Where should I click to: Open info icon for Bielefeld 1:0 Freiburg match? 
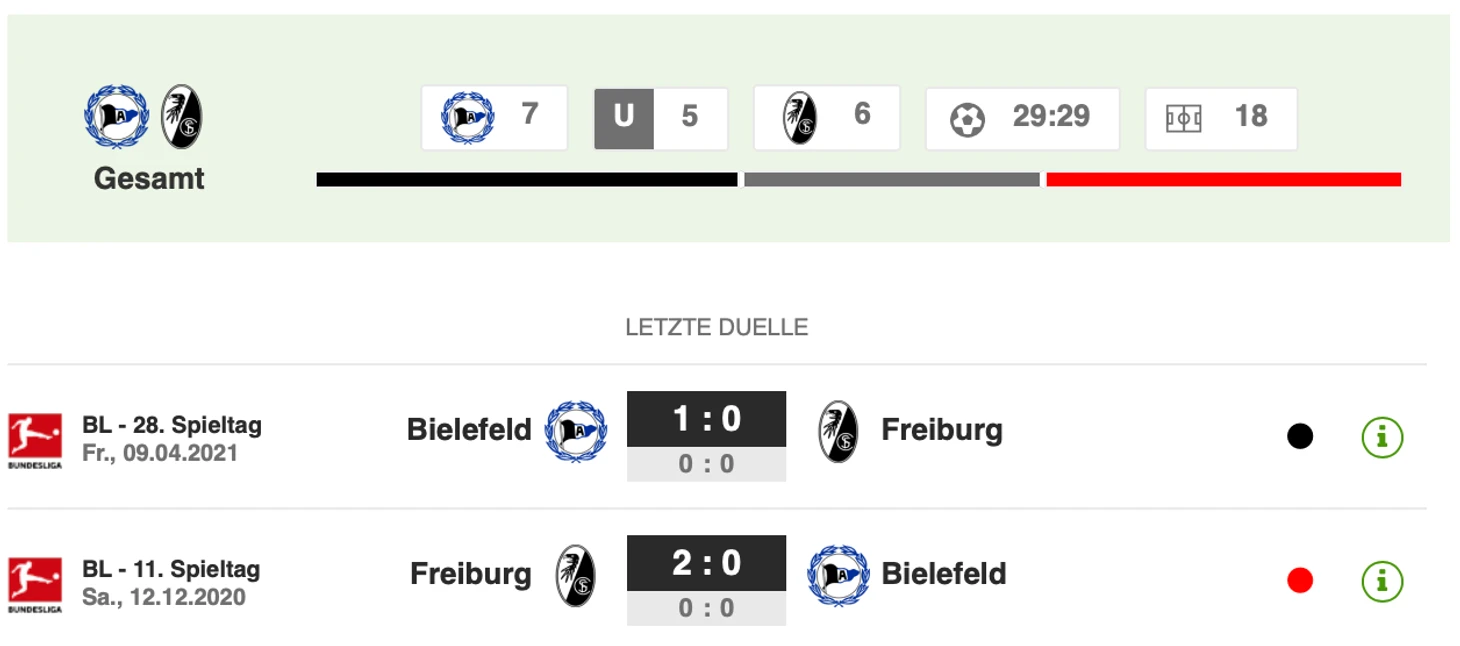coord(1383,437)
